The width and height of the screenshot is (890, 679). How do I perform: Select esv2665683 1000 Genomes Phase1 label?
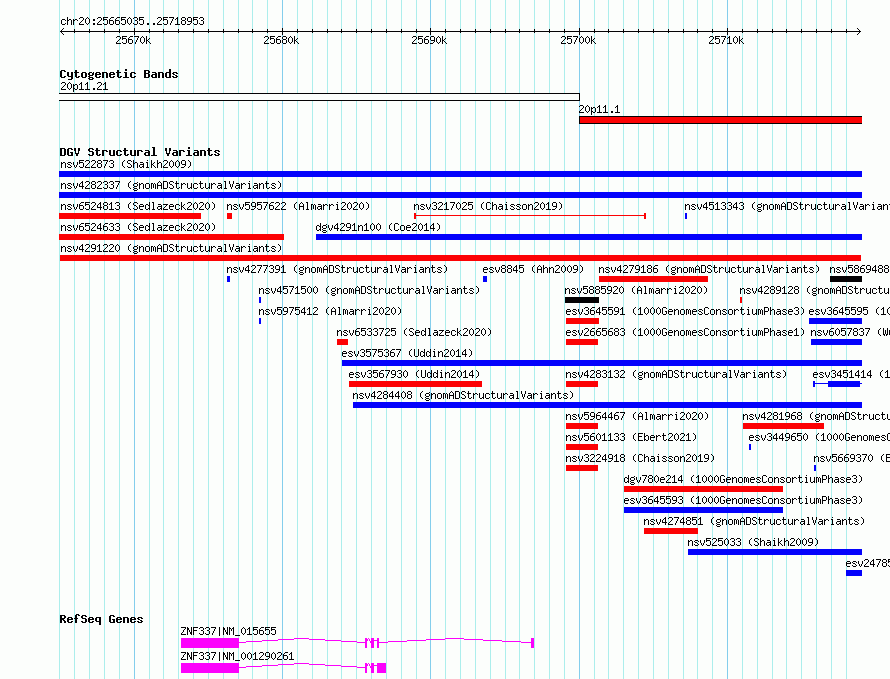click(x=685, y=332)
